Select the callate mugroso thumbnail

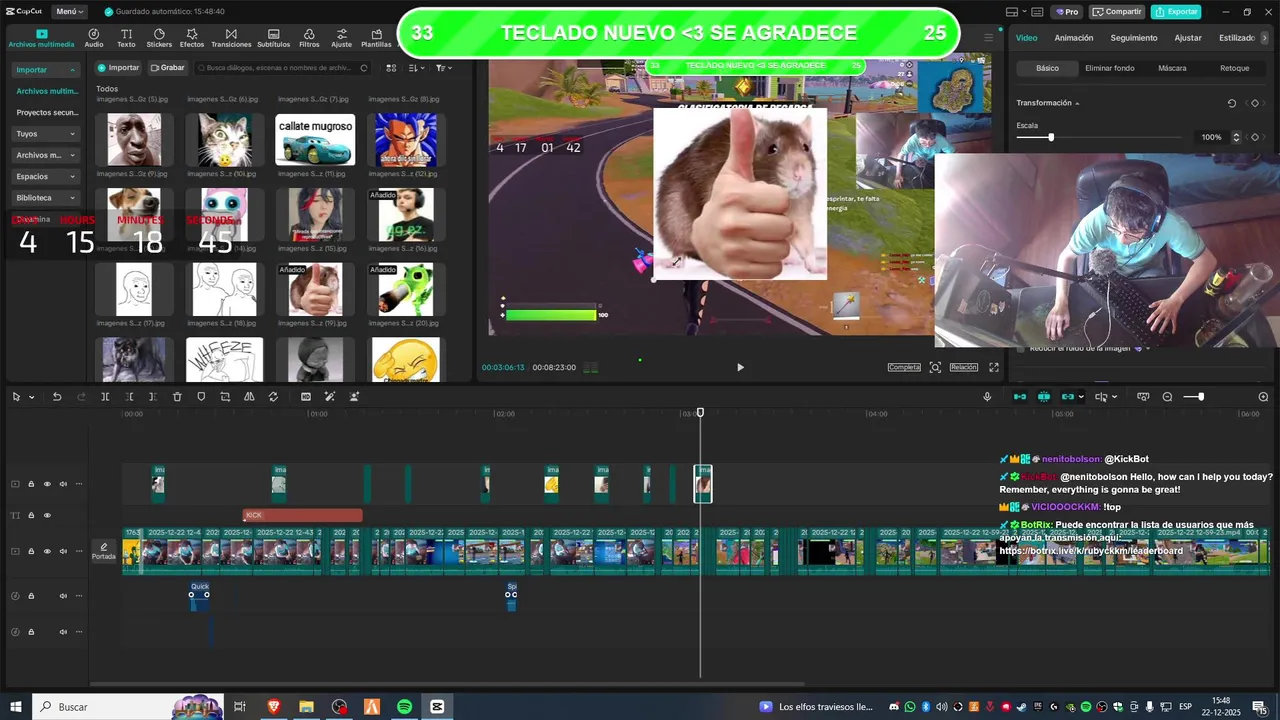pos(315,139)
